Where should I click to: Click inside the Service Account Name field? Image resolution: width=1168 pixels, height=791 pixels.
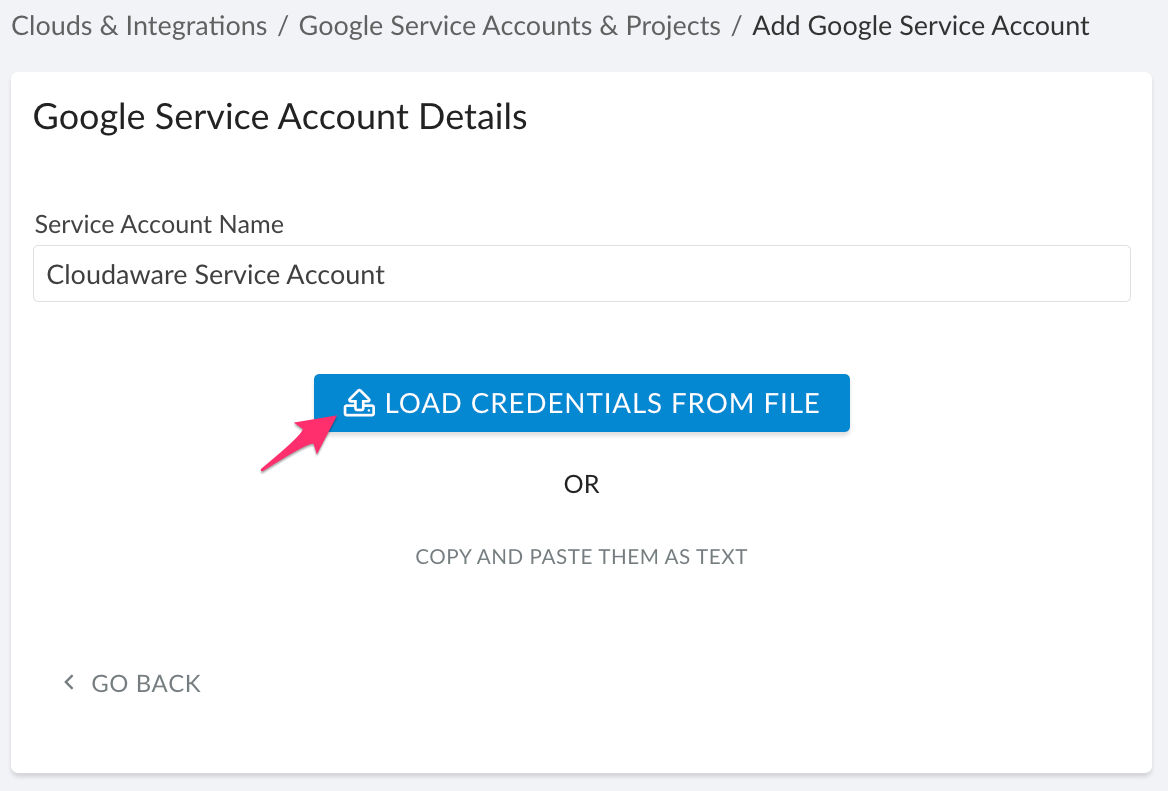581,273
